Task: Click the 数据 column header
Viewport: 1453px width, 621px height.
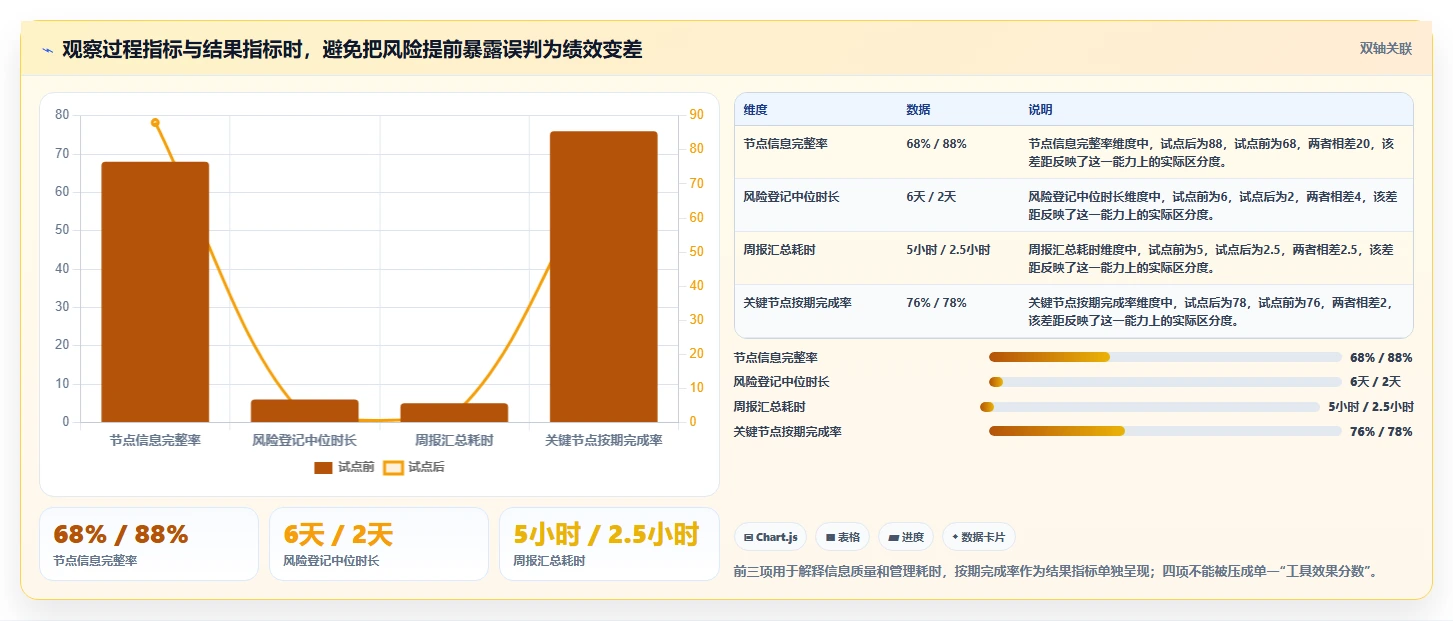Action: [x=918, y=110]
